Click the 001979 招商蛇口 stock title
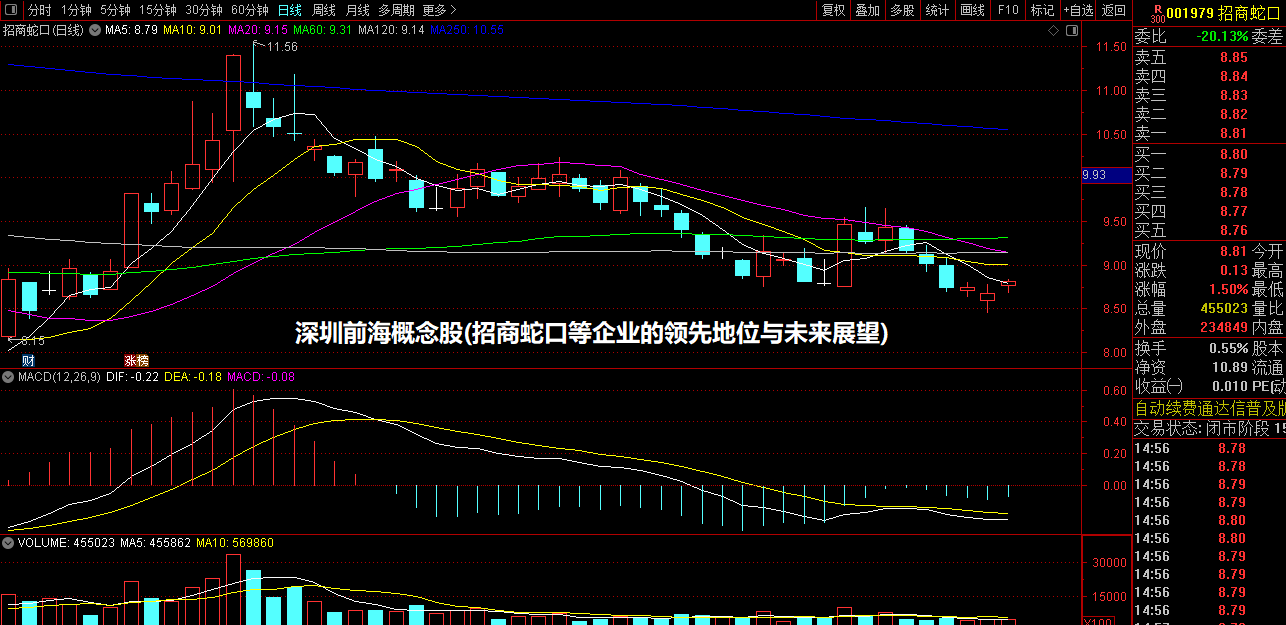The width and height of the screenshot is (1286, 625). click(1223, 13)
